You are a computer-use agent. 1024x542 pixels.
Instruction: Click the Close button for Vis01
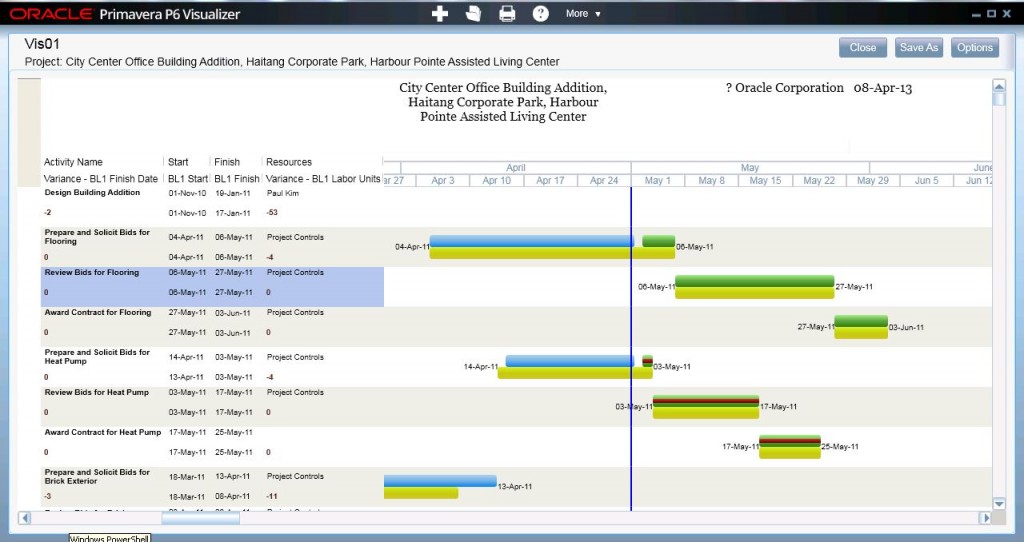coord(862,48)
